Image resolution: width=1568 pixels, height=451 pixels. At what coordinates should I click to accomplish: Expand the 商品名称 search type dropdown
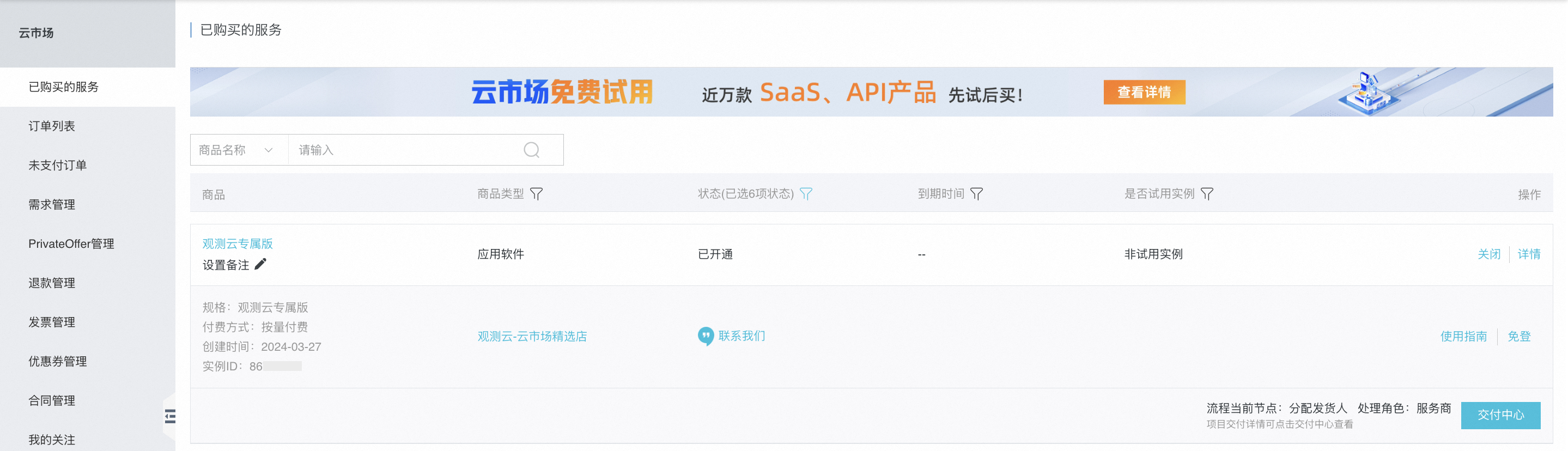point(239,150)
